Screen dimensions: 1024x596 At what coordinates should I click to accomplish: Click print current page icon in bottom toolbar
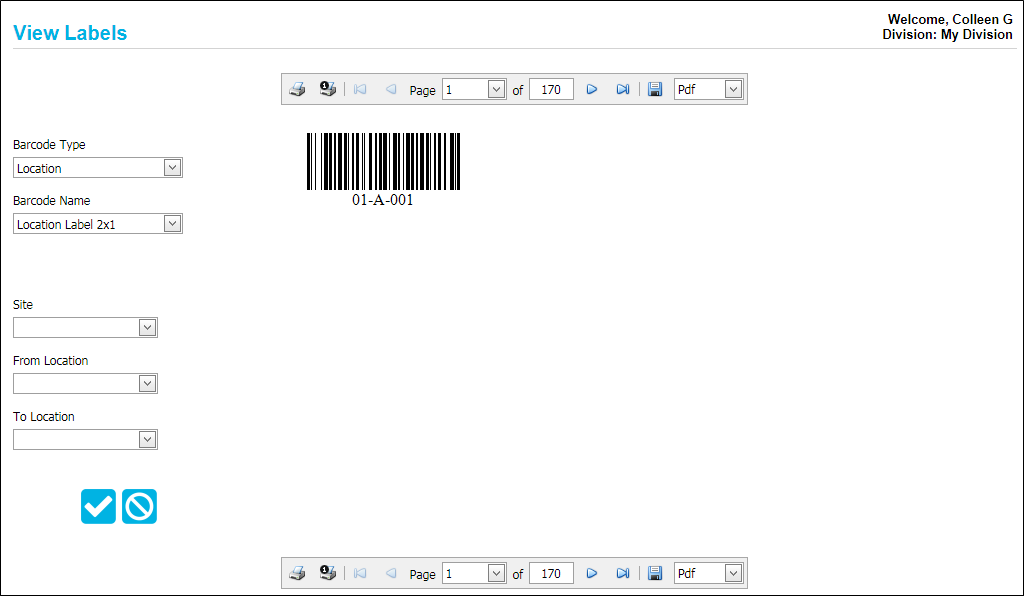coord(328,572)
